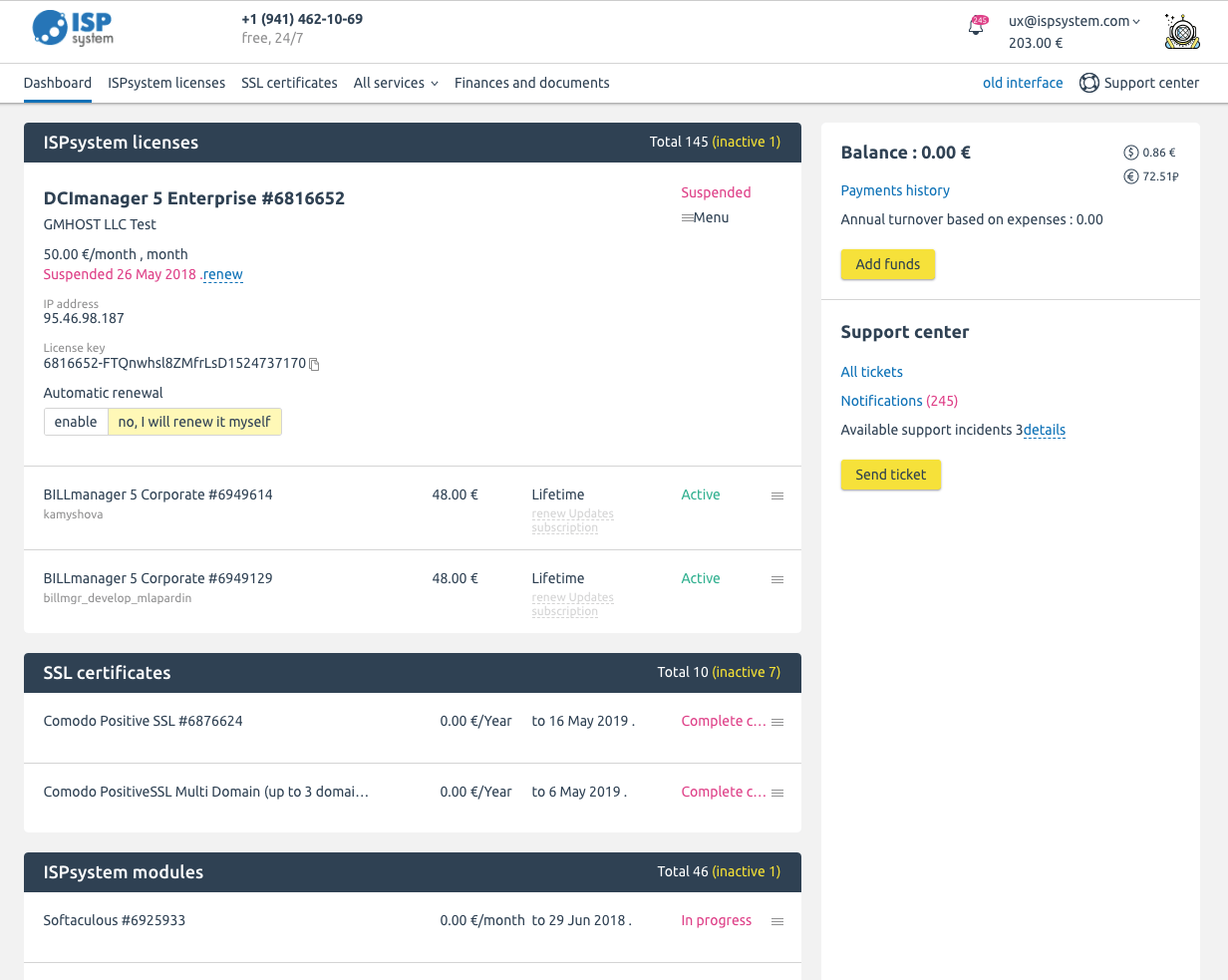This screenshot has width=1228, height=980.
Task: Open the Menu hamburger for DCImanager 5 Enterprise
Action: pos(705,217)
